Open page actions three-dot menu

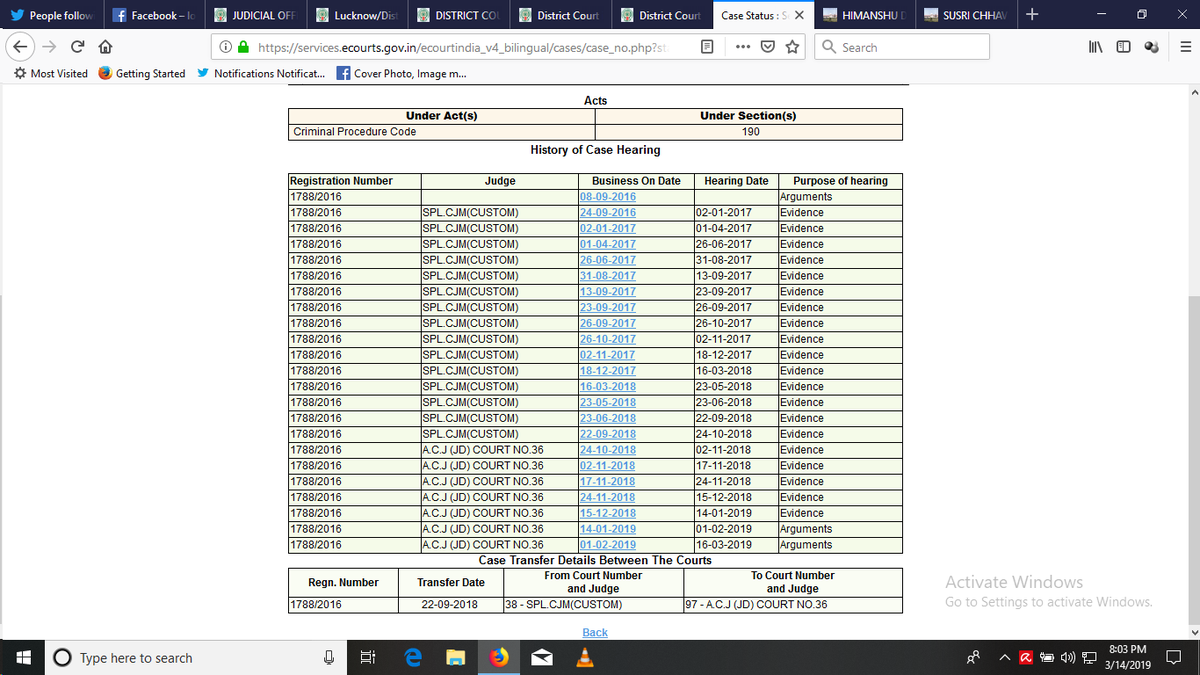(x=742, y=47)
